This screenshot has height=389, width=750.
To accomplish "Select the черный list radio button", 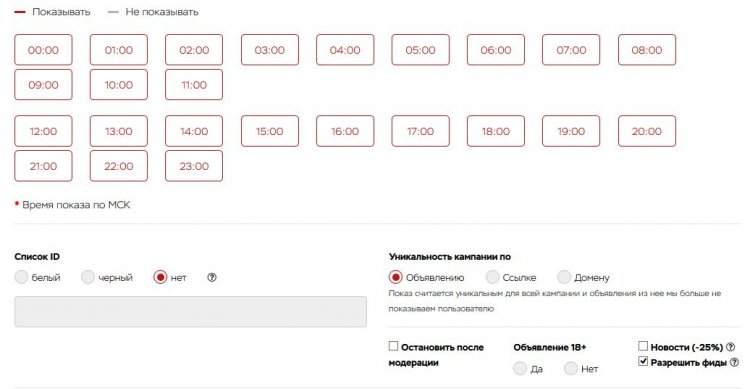I will [88, 277].
